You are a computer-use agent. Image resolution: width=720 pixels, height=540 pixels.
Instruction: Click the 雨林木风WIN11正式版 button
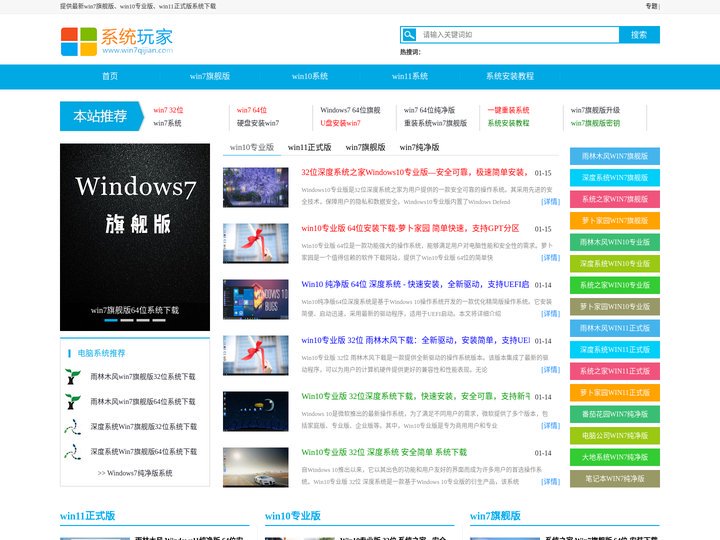(x=615, y=328)
